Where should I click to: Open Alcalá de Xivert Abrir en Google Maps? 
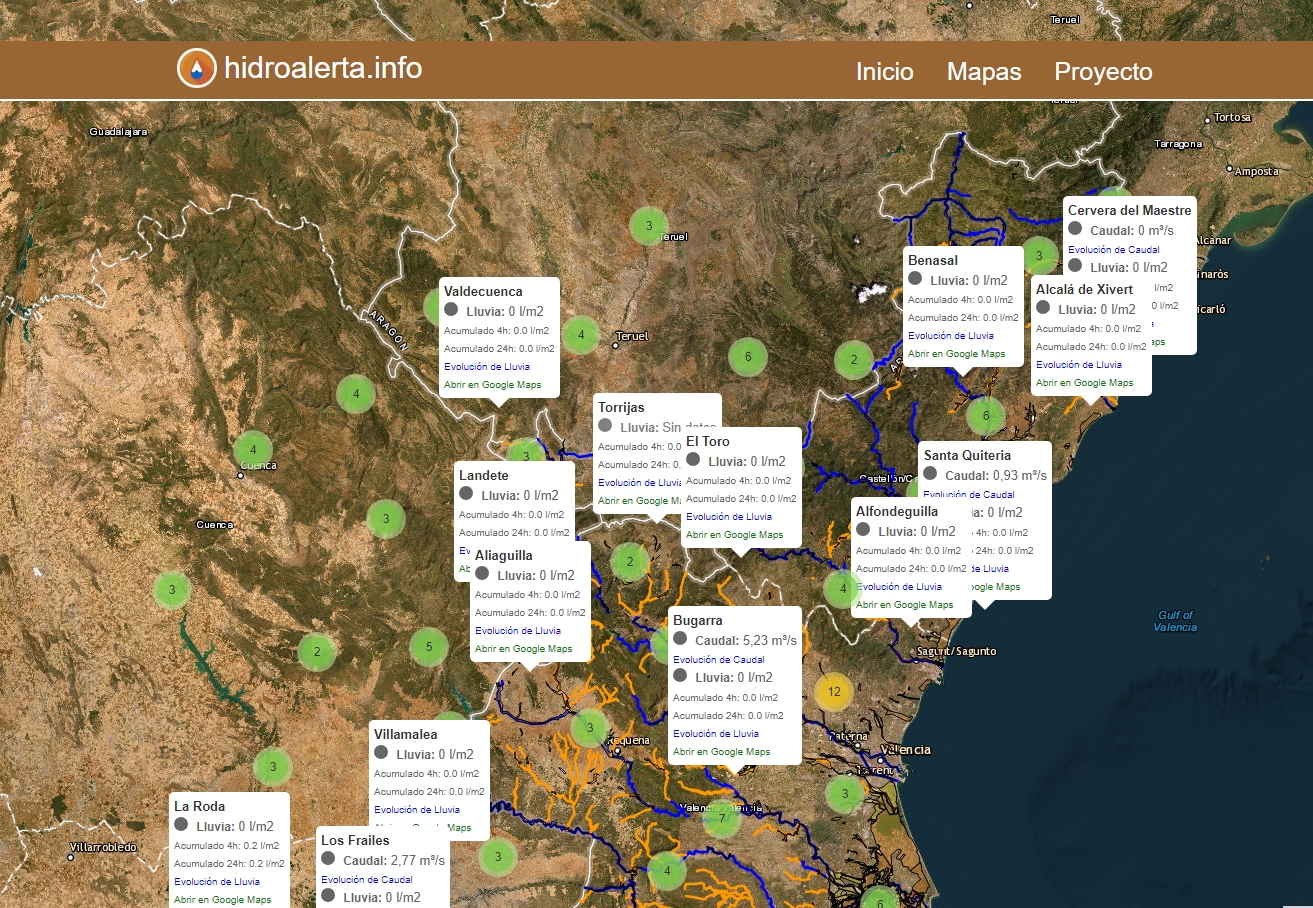click(1085, 383)
